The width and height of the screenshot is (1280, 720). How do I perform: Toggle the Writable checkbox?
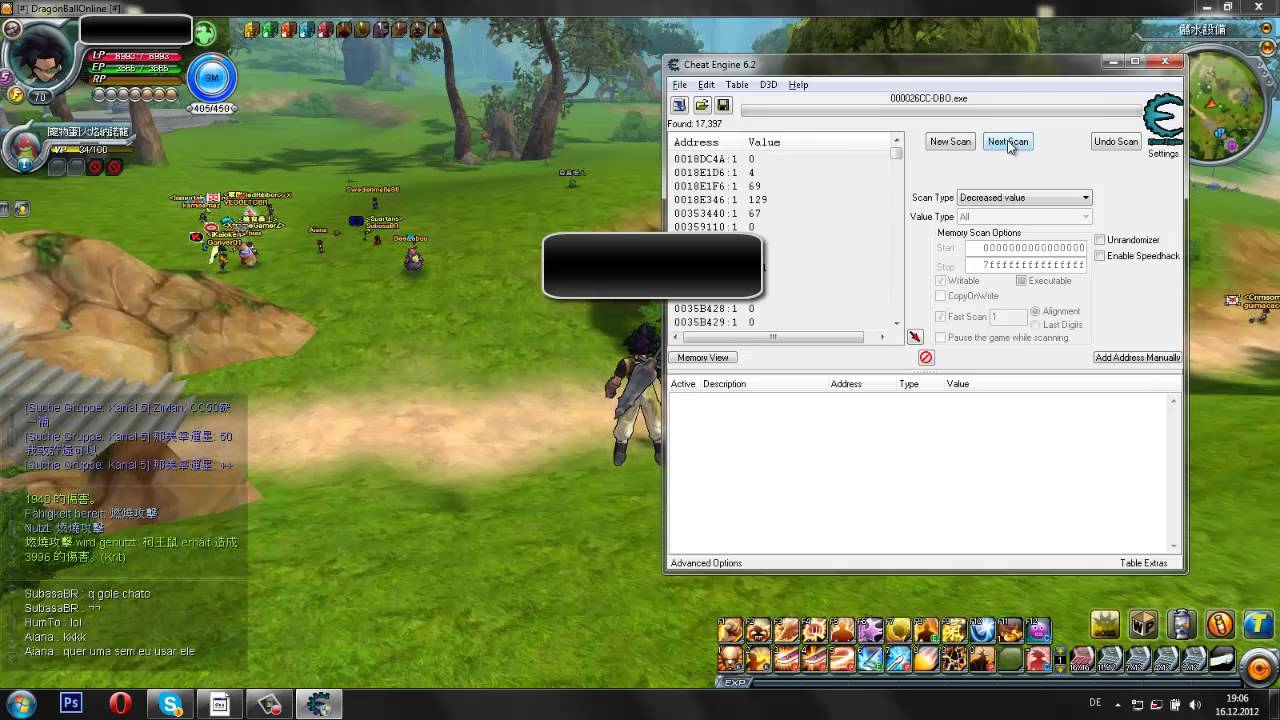[x=940, y=281]
